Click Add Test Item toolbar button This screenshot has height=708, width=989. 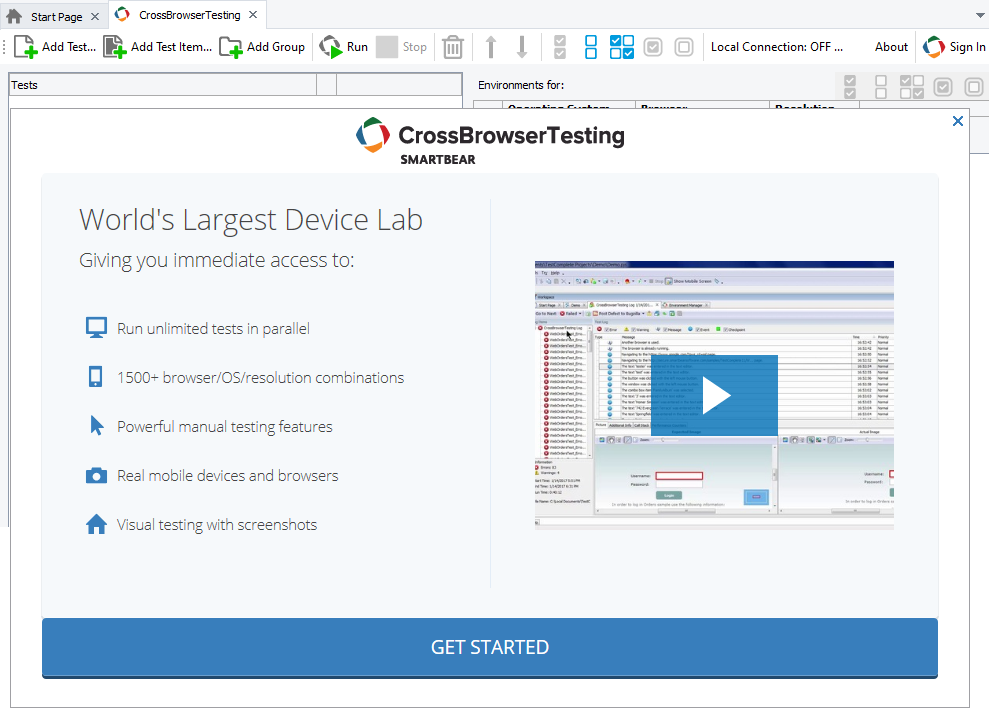click(x=158, y=47)
